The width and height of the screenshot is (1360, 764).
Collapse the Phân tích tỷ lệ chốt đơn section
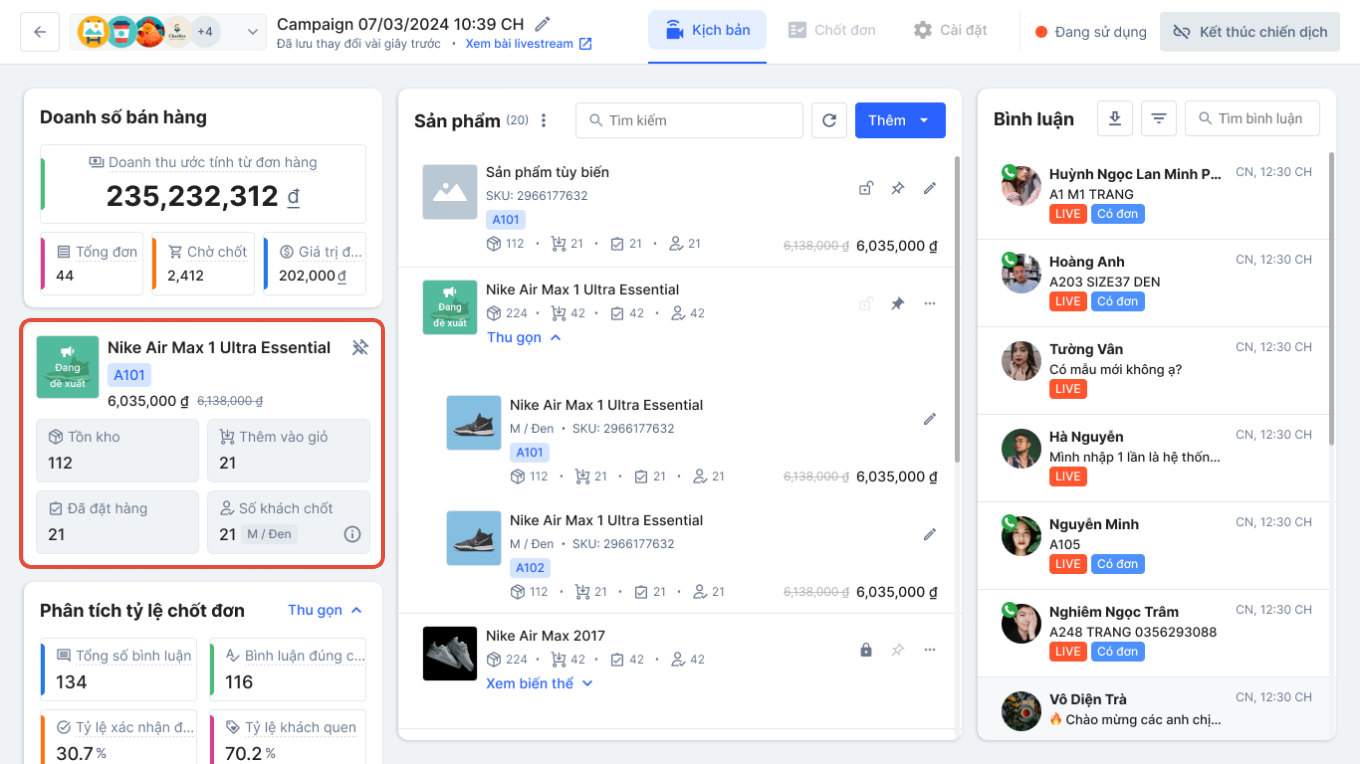[325, 610]
